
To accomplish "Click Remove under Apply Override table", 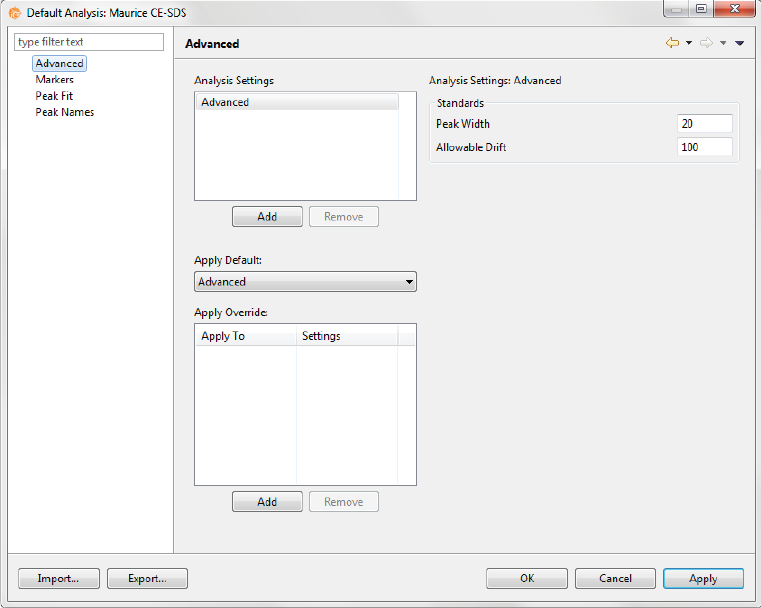I will tap(344, 502).
